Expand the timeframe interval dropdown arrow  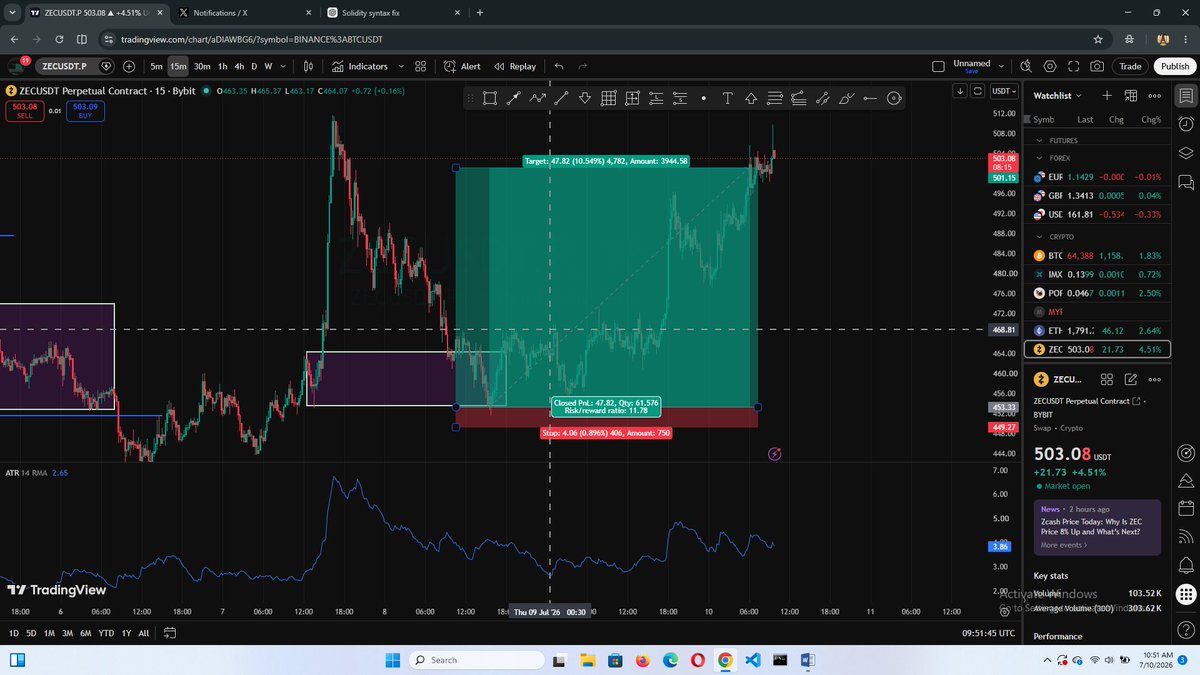[x=284, y=66]
